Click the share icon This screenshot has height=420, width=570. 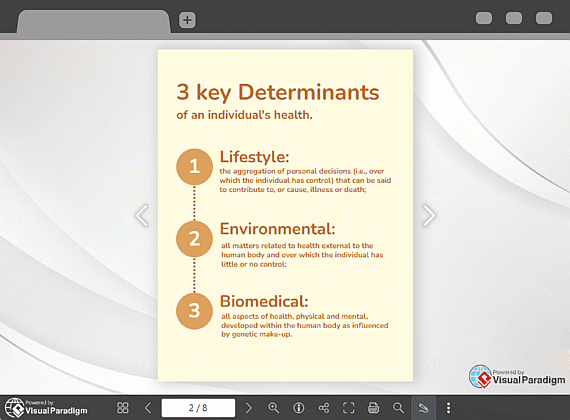pyautogui.click(x=324, y=408)
